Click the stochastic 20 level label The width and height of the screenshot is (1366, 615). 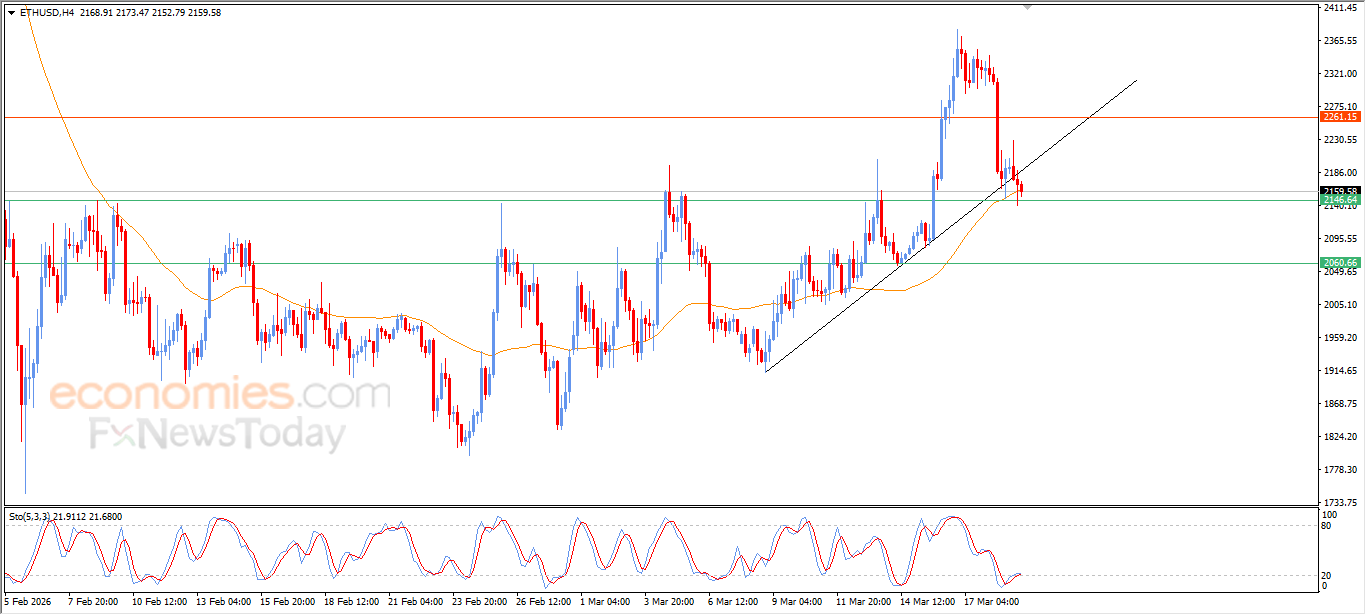(x=1327, y=575)
